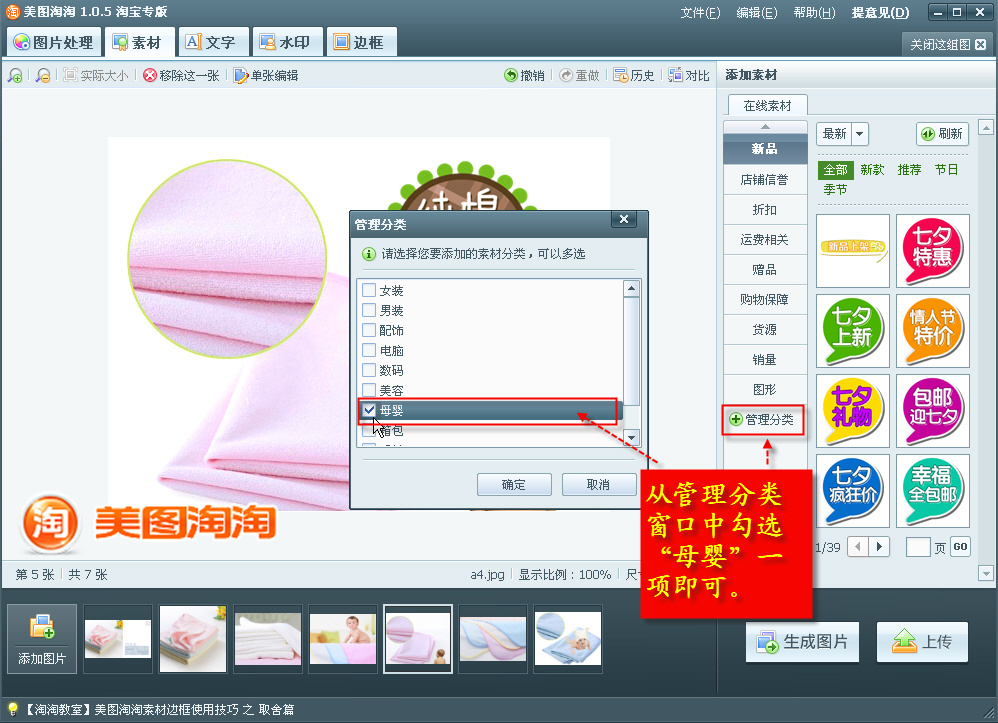Select the baby-on-towels thumbnail in filmstrip

click(x=343, y=639)
